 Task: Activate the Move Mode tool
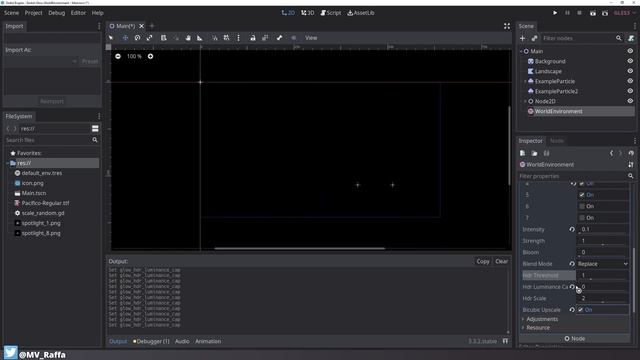click(x=125, y=38)
